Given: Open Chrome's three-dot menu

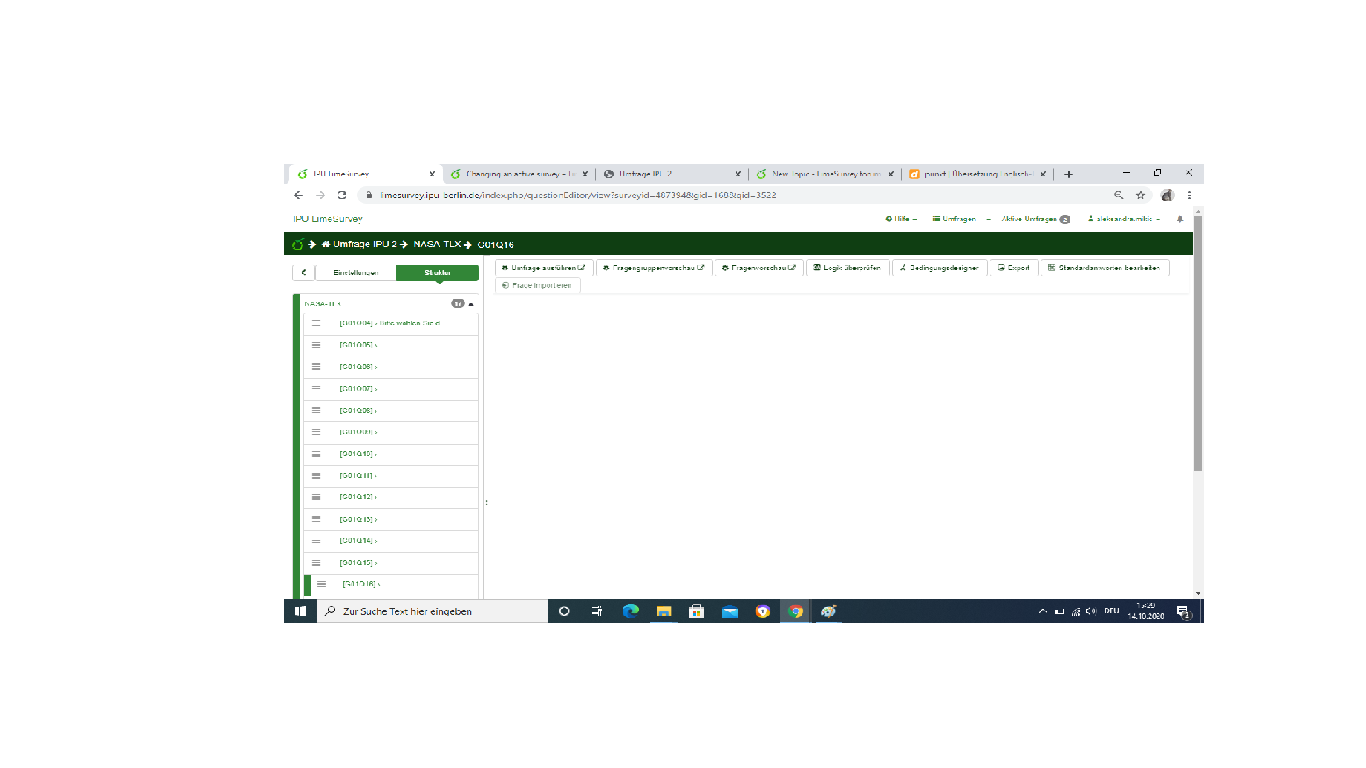Looking at the screenshot, I should click(1189, 195).
